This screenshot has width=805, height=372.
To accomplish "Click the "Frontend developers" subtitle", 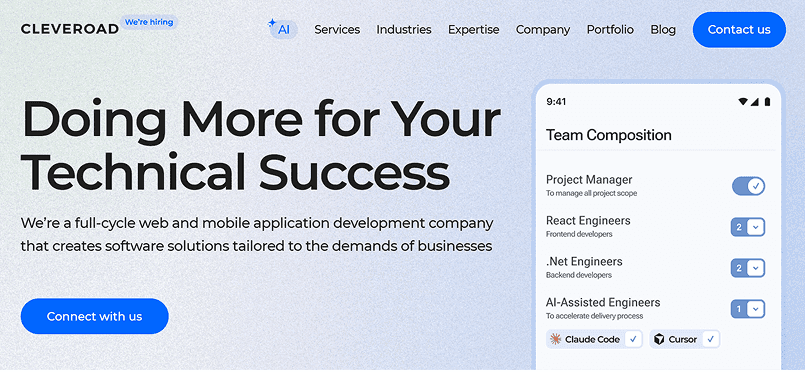I will coord(579,234).
